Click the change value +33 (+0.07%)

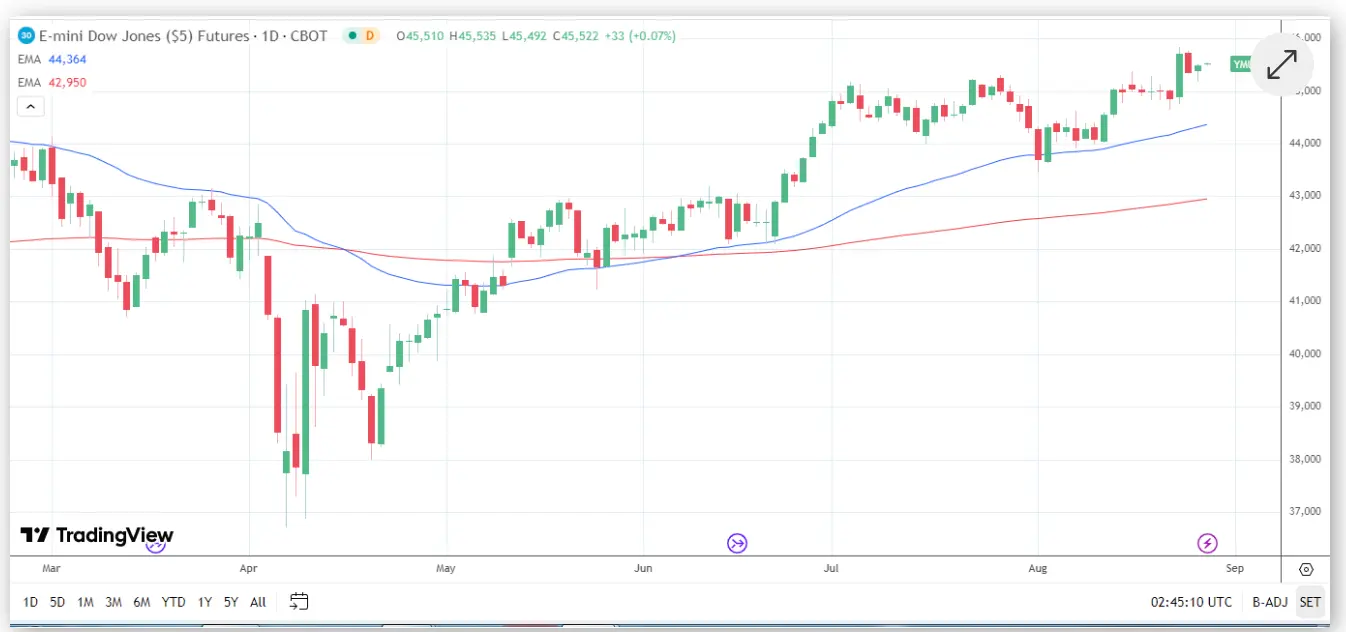pos(640,36)
